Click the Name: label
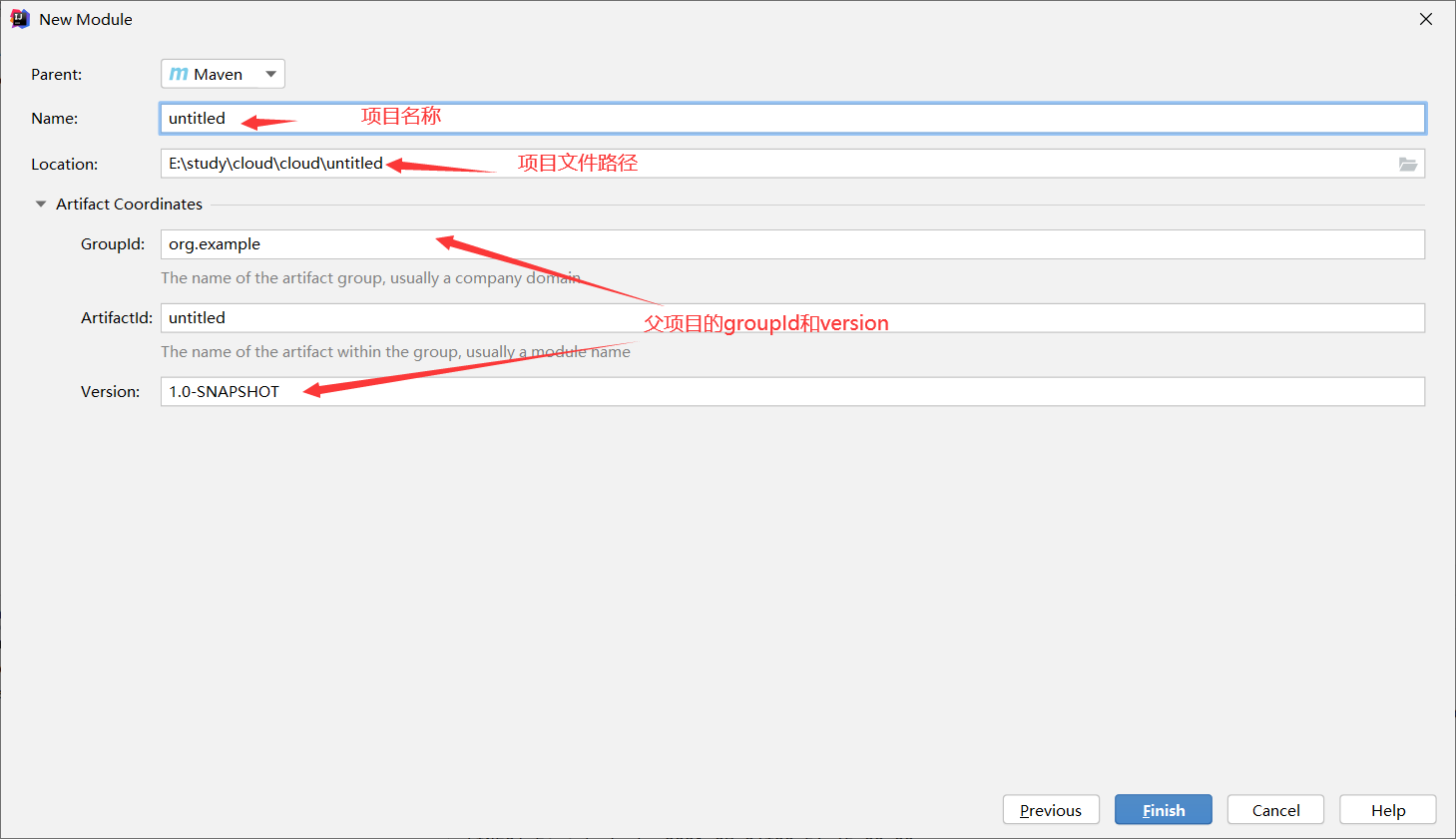 click(x=55, y=119)
